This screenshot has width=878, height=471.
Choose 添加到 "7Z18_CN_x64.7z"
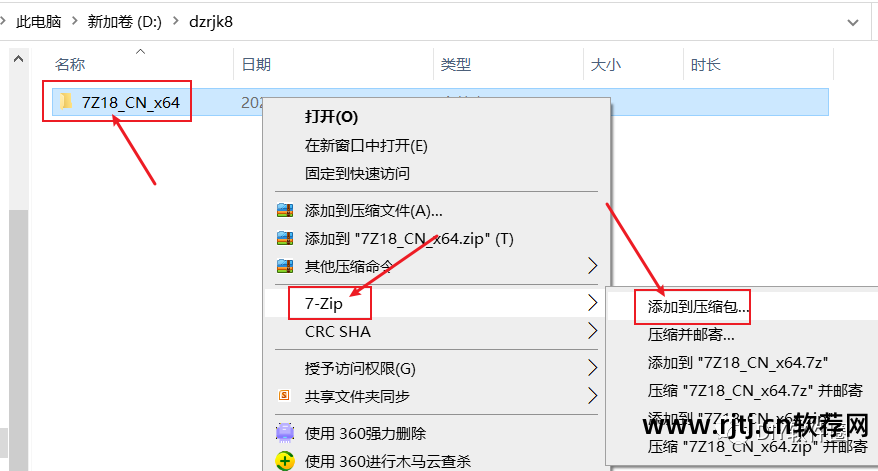tap(737, 363)
